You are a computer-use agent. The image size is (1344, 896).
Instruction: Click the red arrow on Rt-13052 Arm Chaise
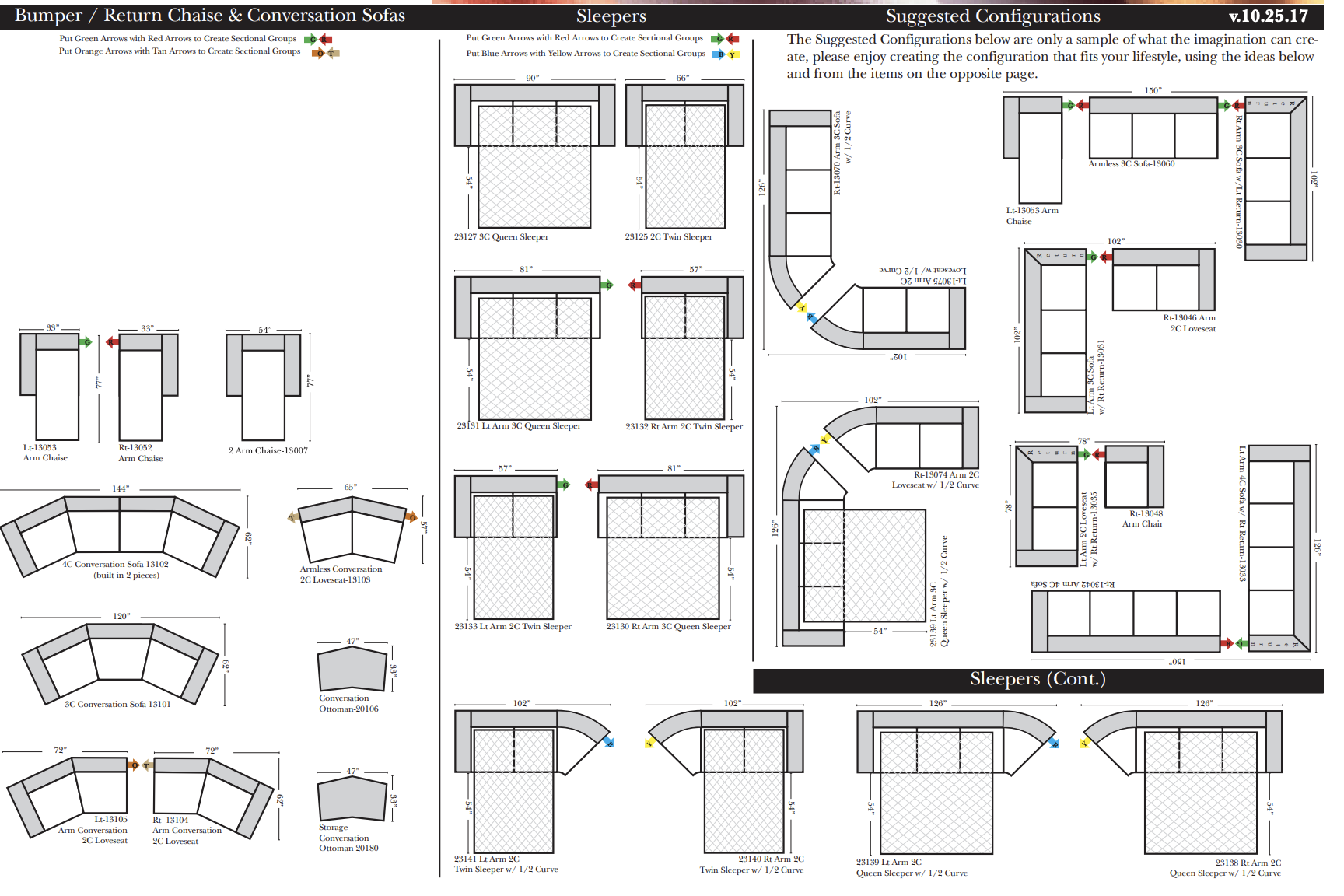pyautogui.click(x=112, y=341)
